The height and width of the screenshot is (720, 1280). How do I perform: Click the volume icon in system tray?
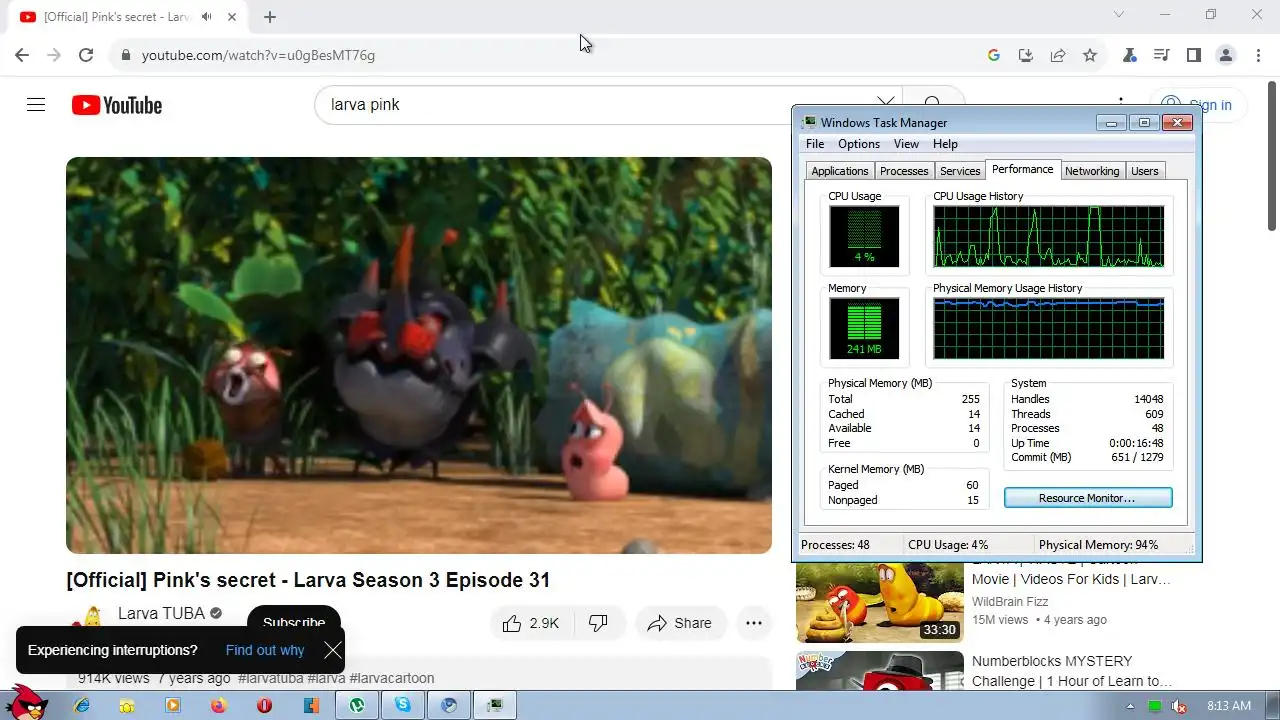click(1180, 706)
